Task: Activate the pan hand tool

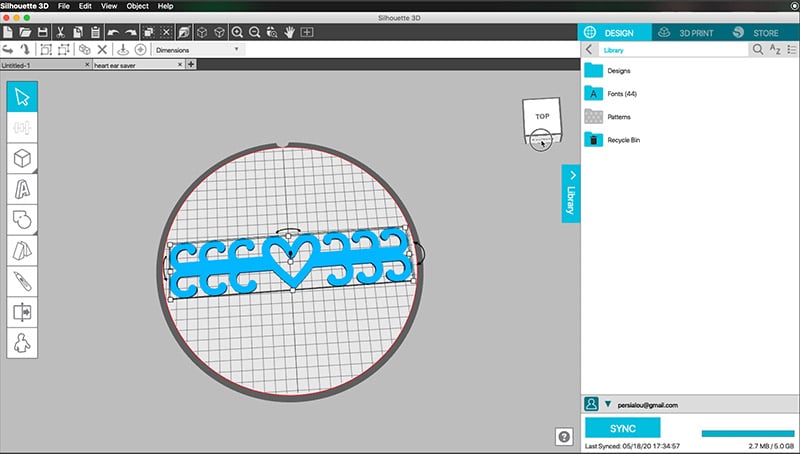Action: (289, 32)
